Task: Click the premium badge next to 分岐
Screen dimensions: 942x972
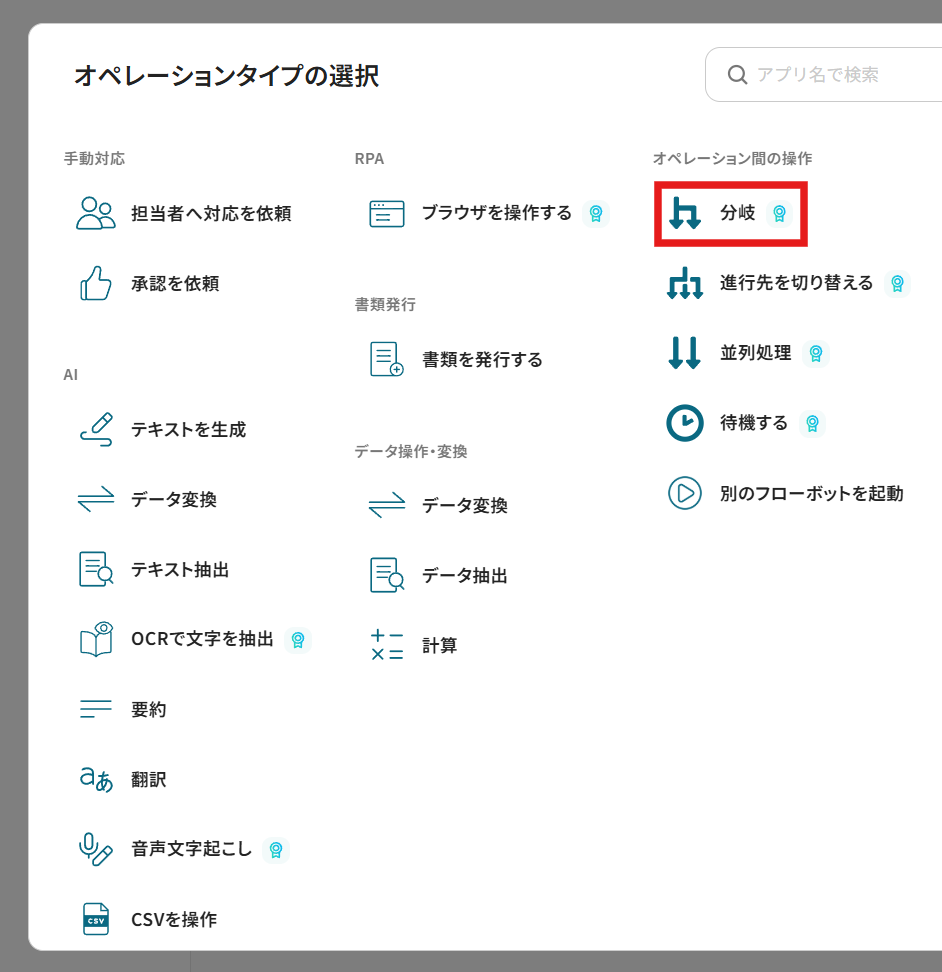Action: 779,213
